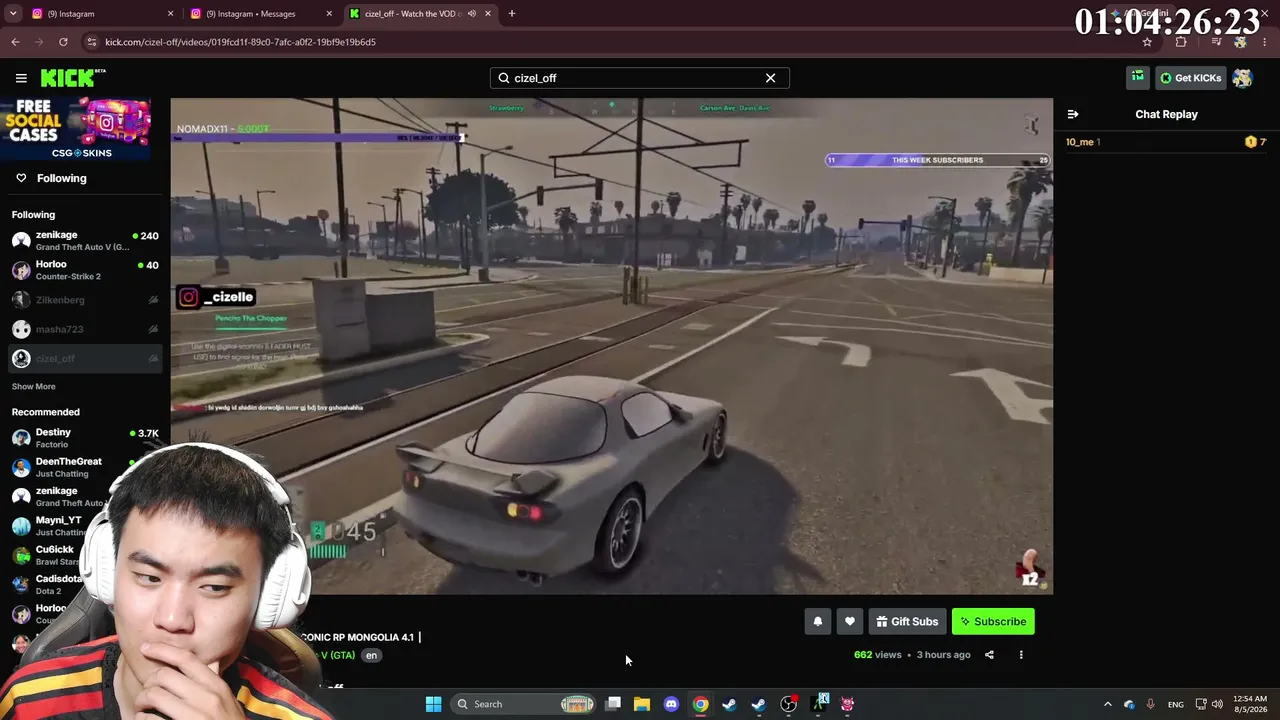Reload the Kick page

(x=63, y=42)
